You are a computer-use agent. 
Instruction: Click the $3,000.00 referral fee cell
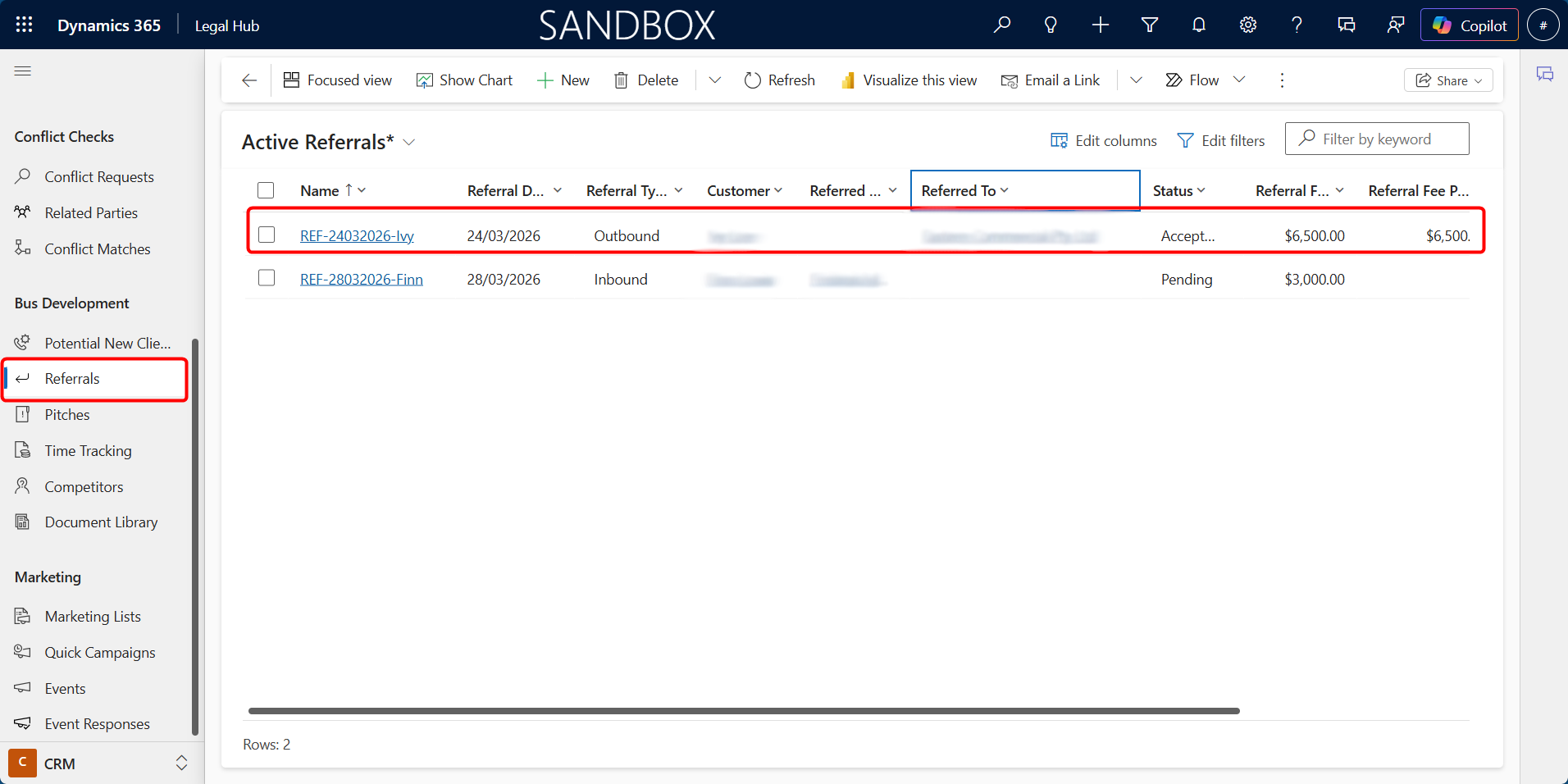coord(1315,280)
